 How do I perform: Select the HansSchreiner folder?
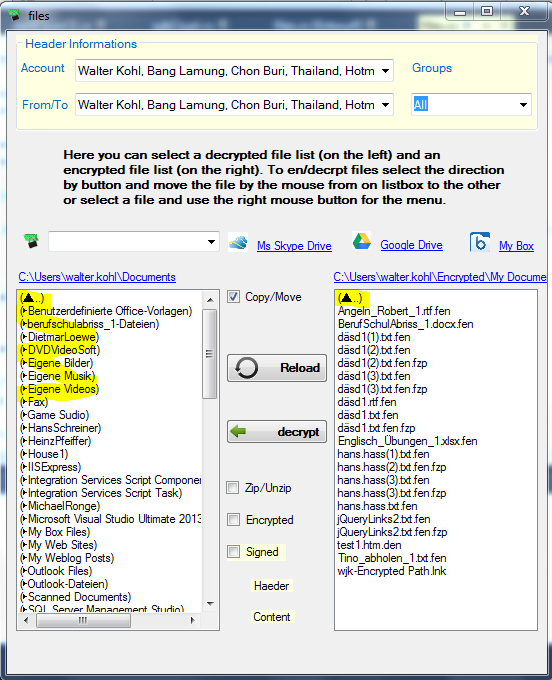(61, 428)
